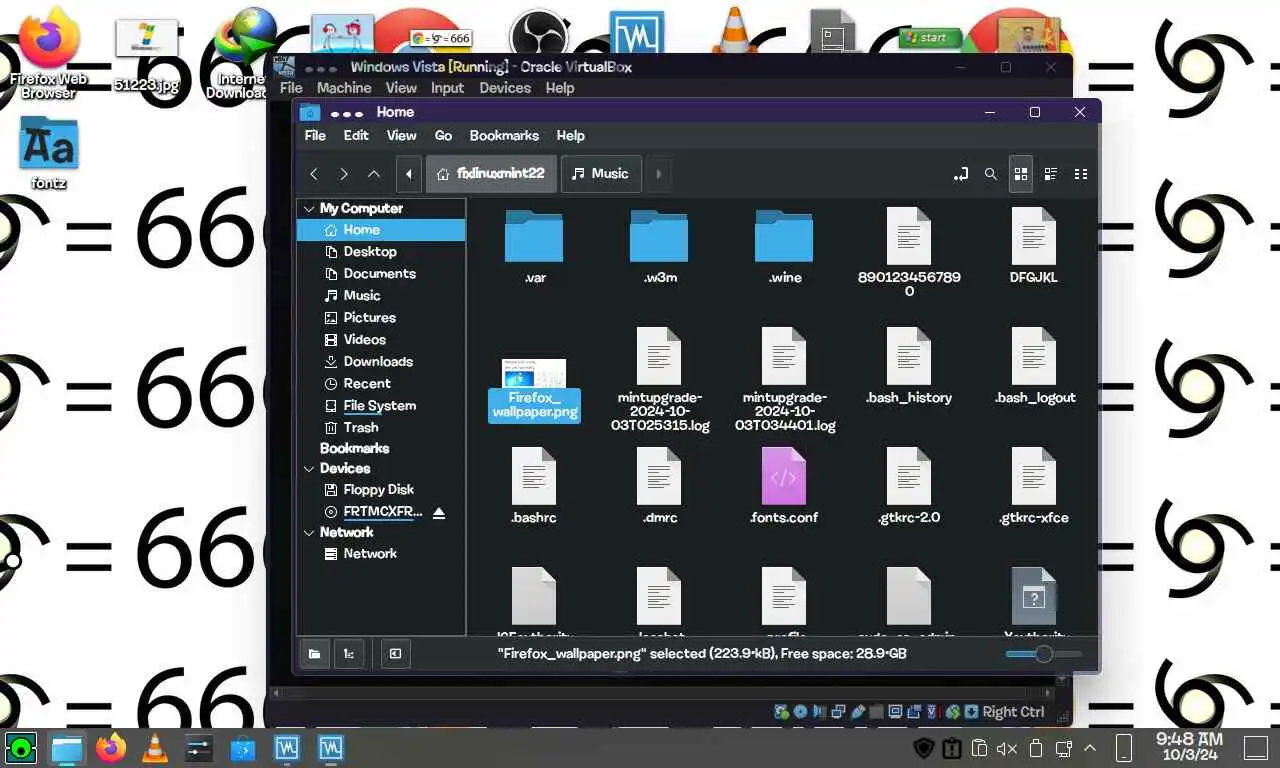1280x768 pixels.
Task: Click the fxlinuxmint22 path bar button
Action: pos(491,174)
